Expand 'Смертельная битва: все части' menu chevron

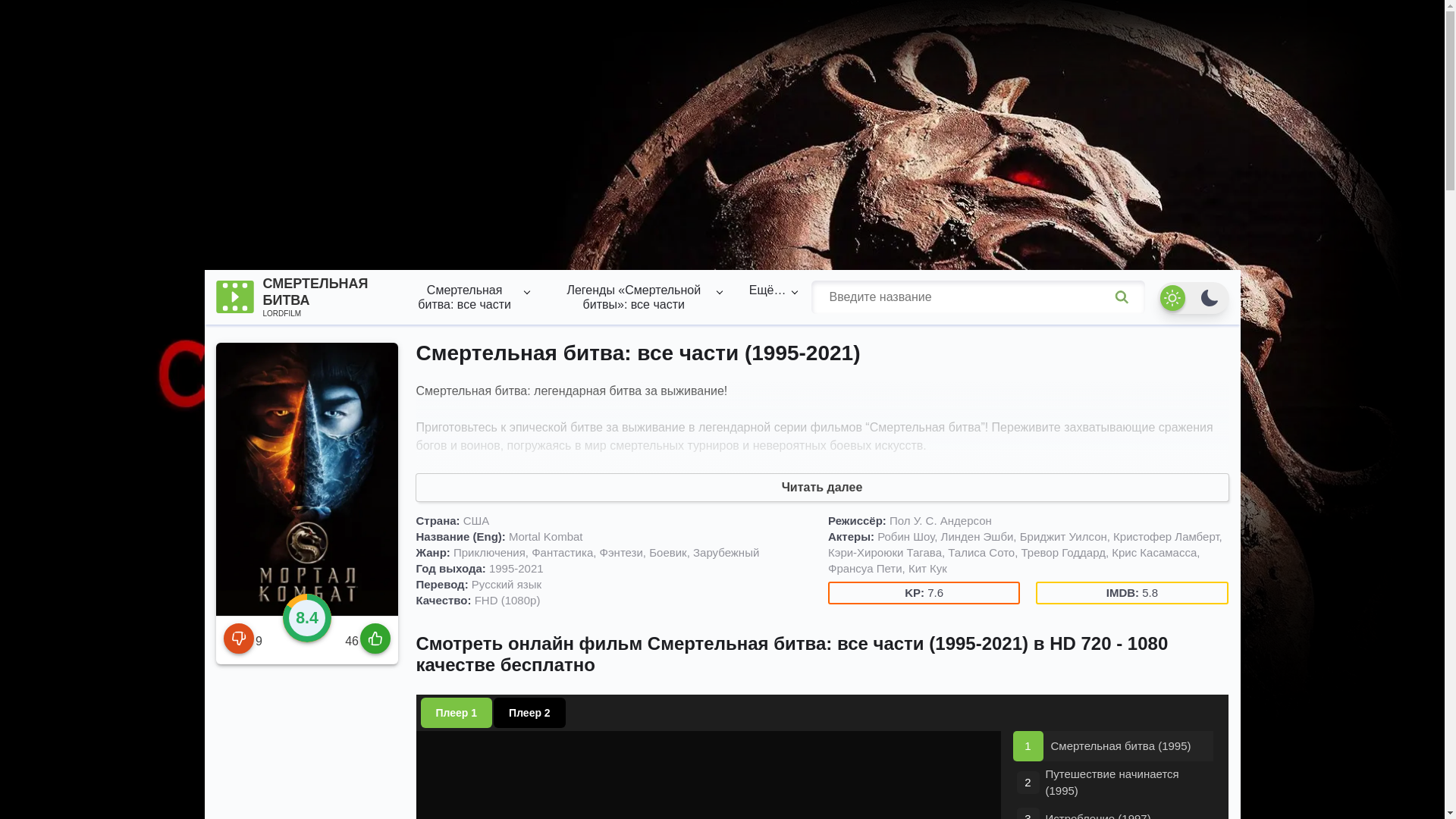527,292
